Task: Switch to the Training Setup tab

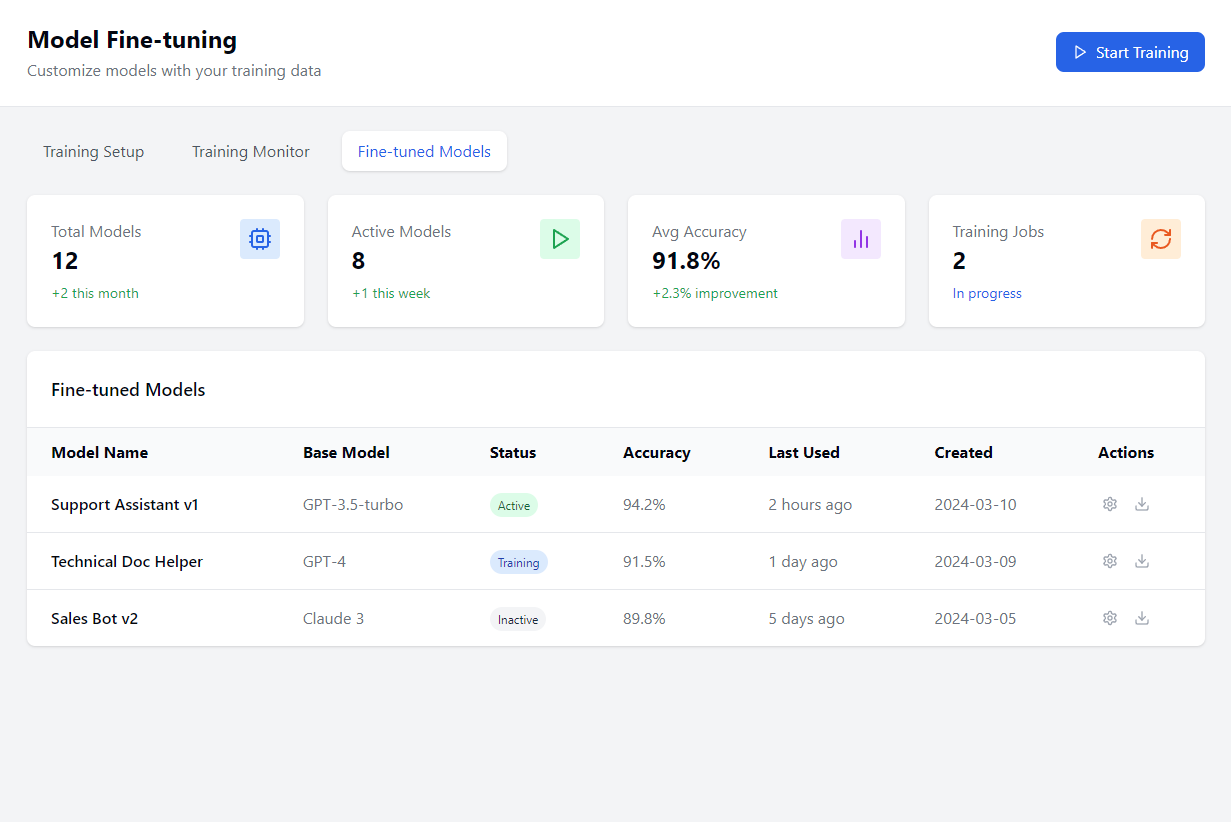Action: click(94, 152)
